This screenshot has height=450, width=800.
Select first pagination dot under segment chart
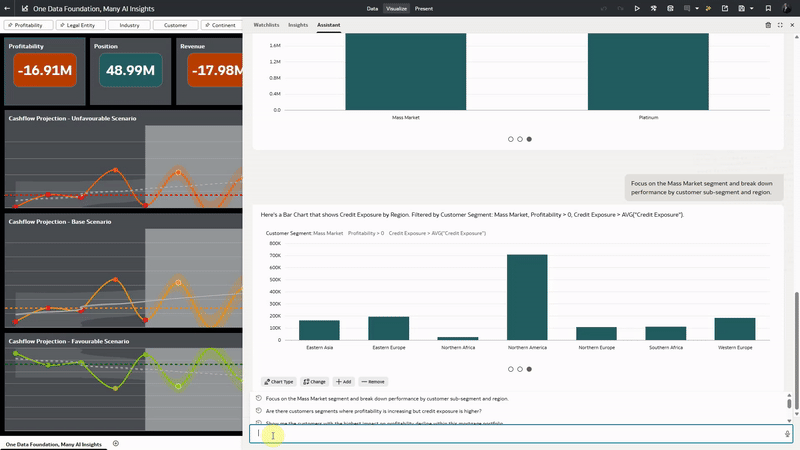point(511,139)
